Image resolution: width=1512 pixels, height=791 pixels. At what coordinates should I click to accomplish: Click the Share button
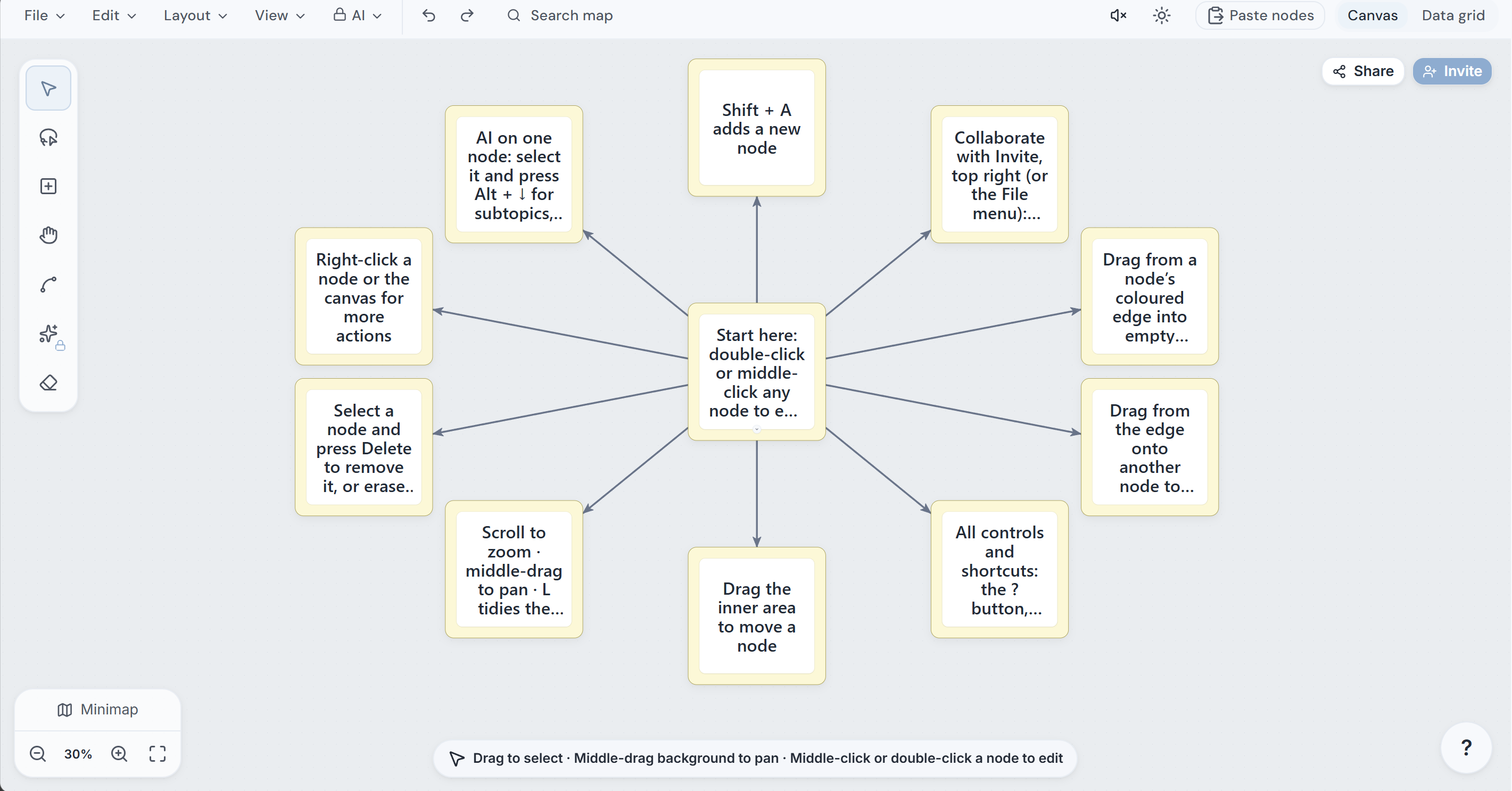(1363, 71)
